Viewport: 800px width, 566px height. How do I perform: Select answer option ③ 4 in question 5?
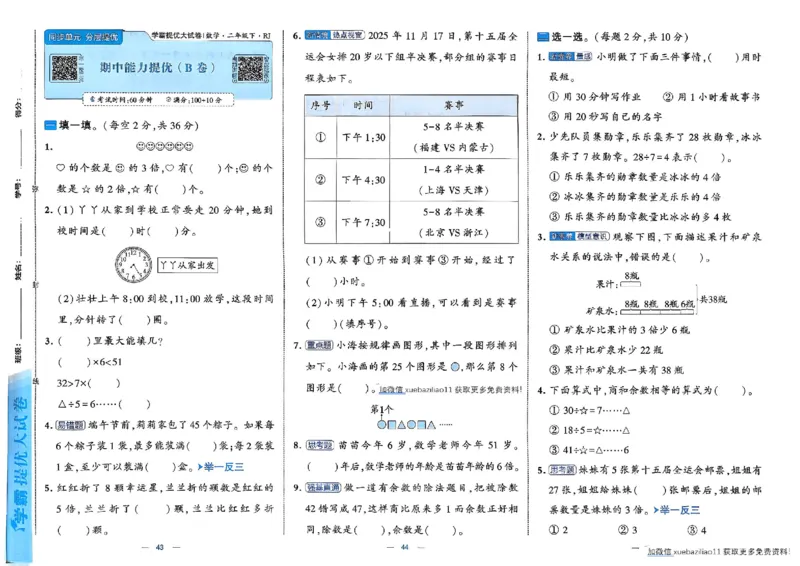pyautogui.click(x=696, y=530)
